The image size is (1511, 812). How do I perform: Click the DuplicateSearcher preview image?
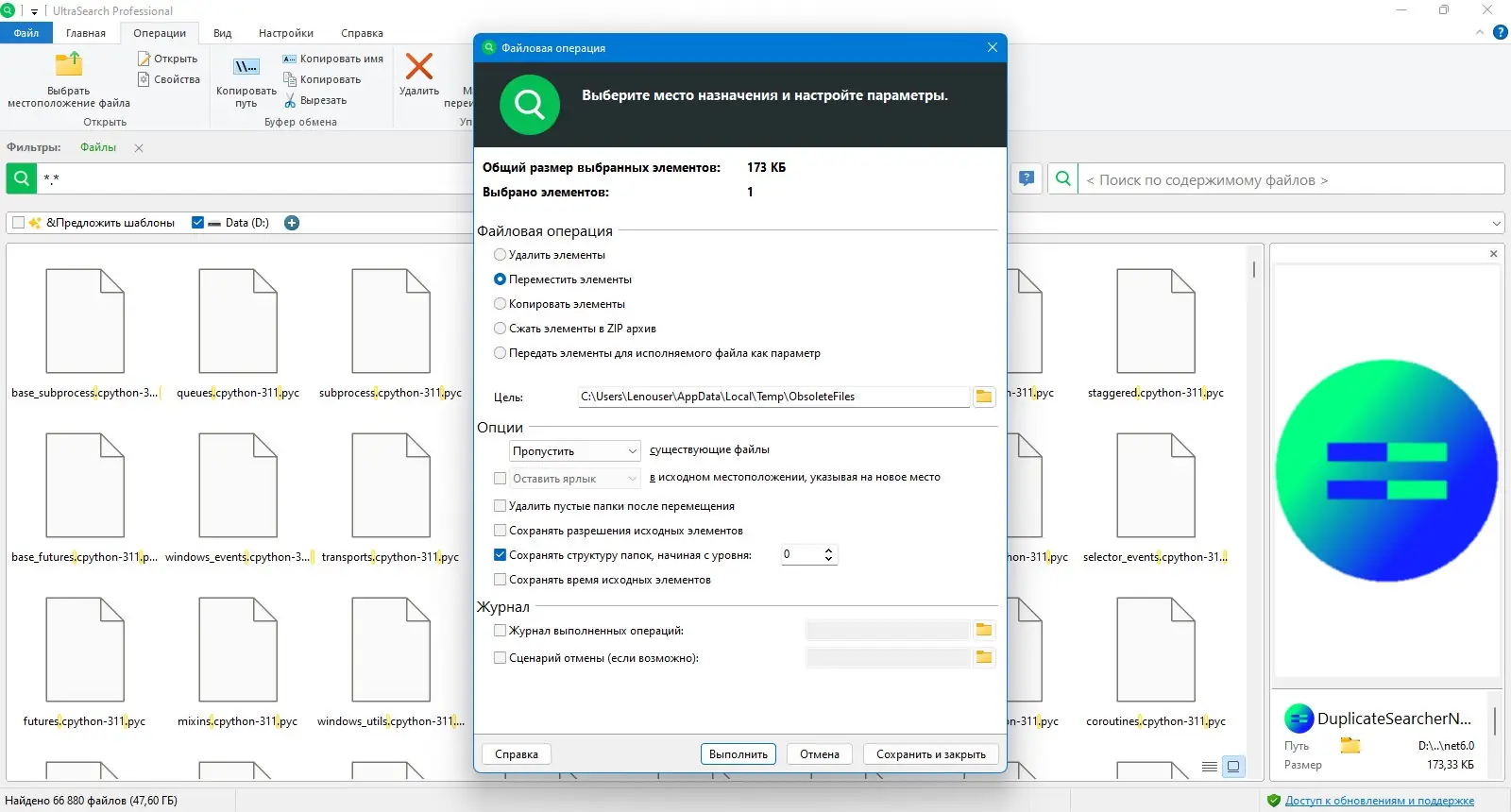[x=1386, y=470]
